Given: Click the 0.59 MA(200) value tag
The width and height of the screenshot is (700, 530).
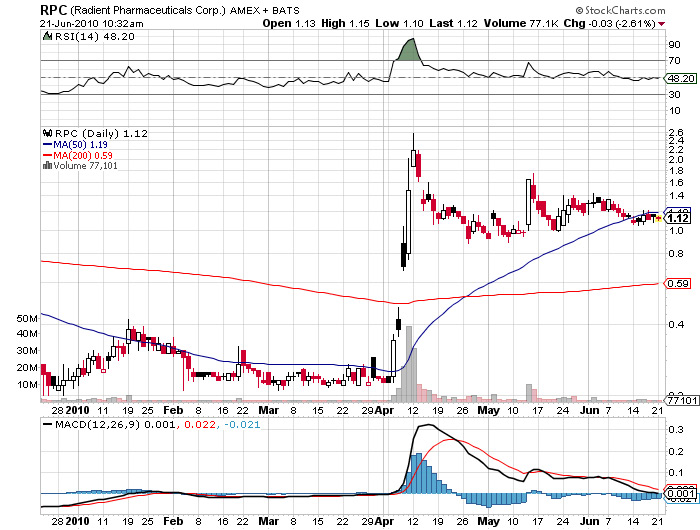Looking at the screenshot, I should 678,284.
